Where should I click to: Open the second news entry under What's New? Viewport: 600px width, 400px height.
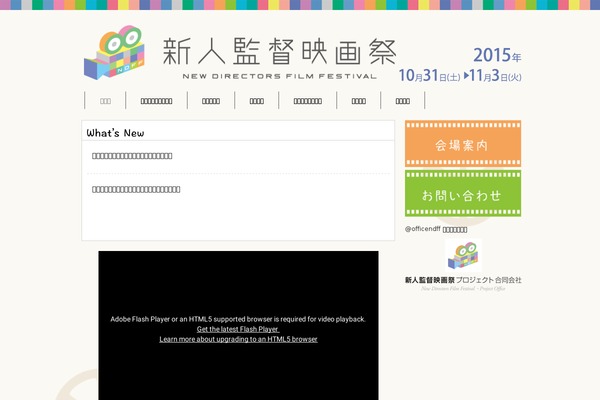pyautogui.click(x=136, y=189)
